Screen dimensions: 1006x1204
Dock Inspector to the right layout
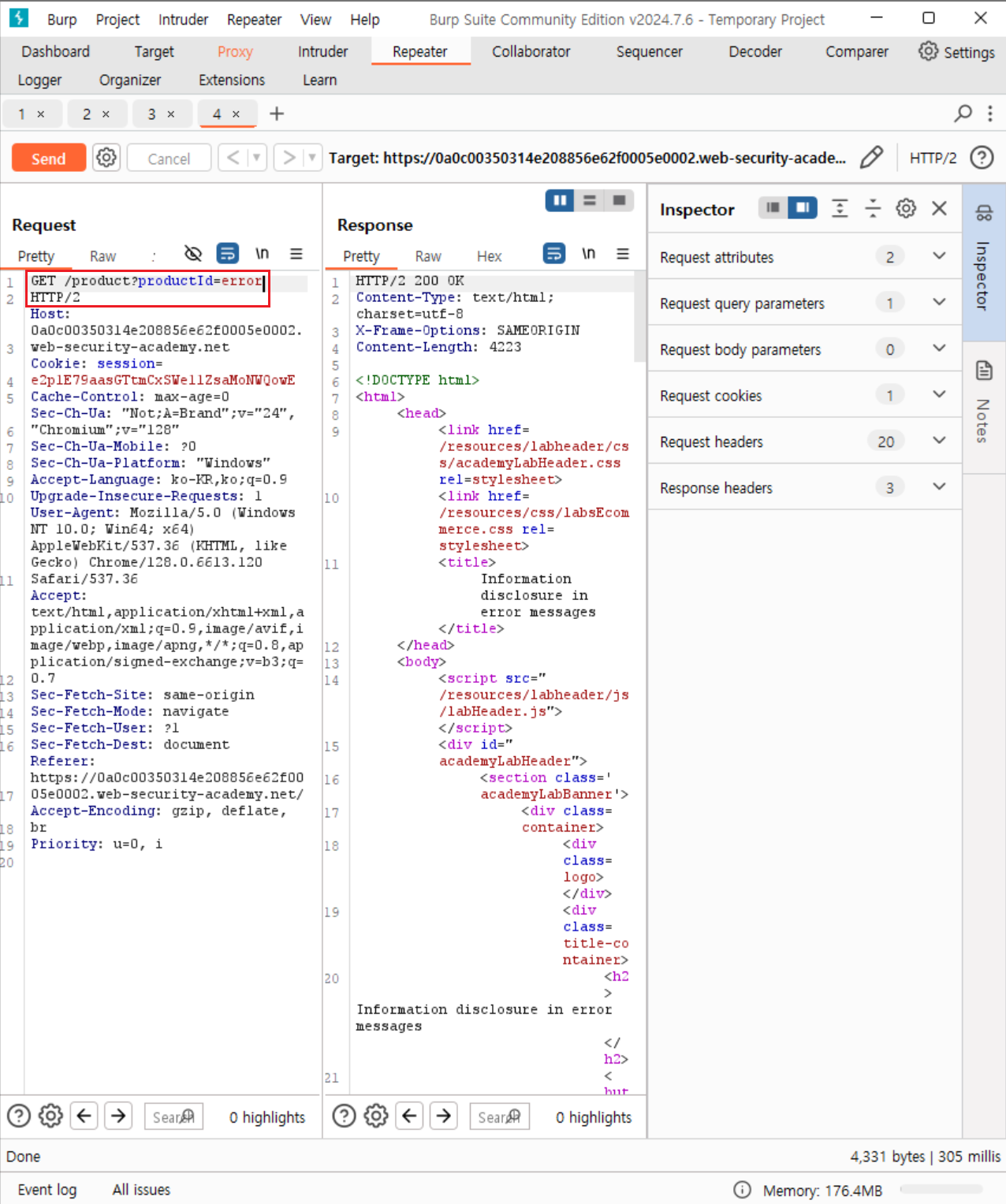[803, 207]
